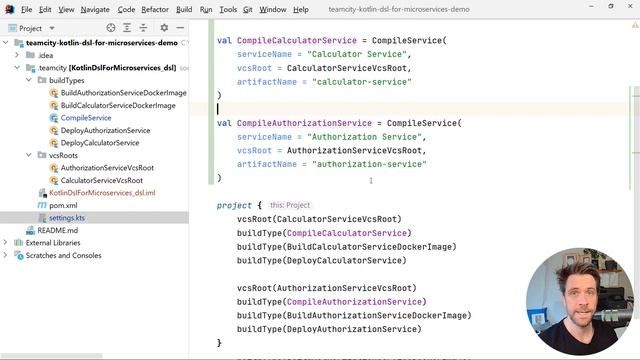
Task: Click the presenter webcam thumbnail
Action: pos(580,301)
